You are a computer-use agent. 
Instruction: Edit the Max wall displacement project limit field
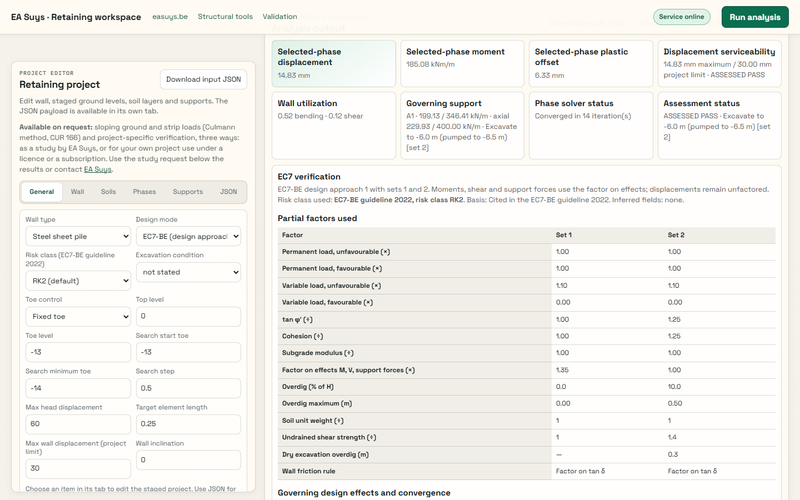pos(78,468)
